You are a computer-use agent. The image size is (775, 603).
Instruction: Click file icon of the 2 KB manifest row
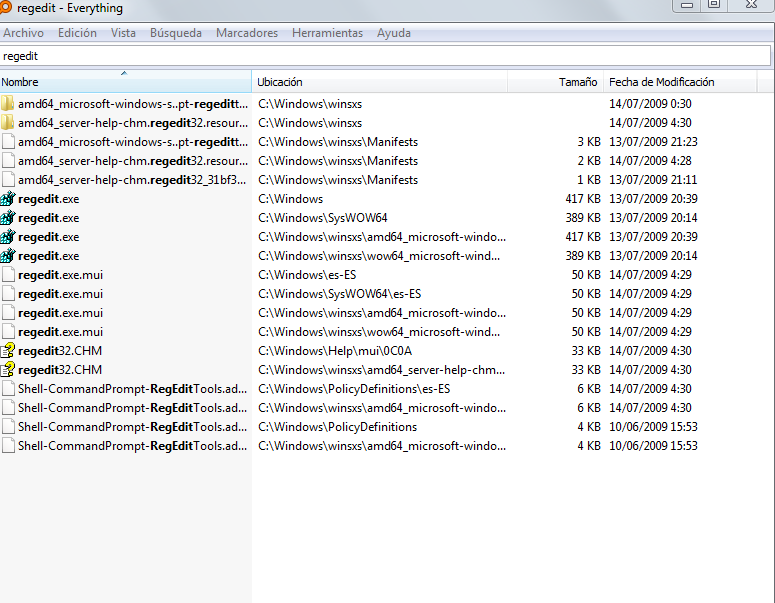pyautogui.click(x=8, y=161)
